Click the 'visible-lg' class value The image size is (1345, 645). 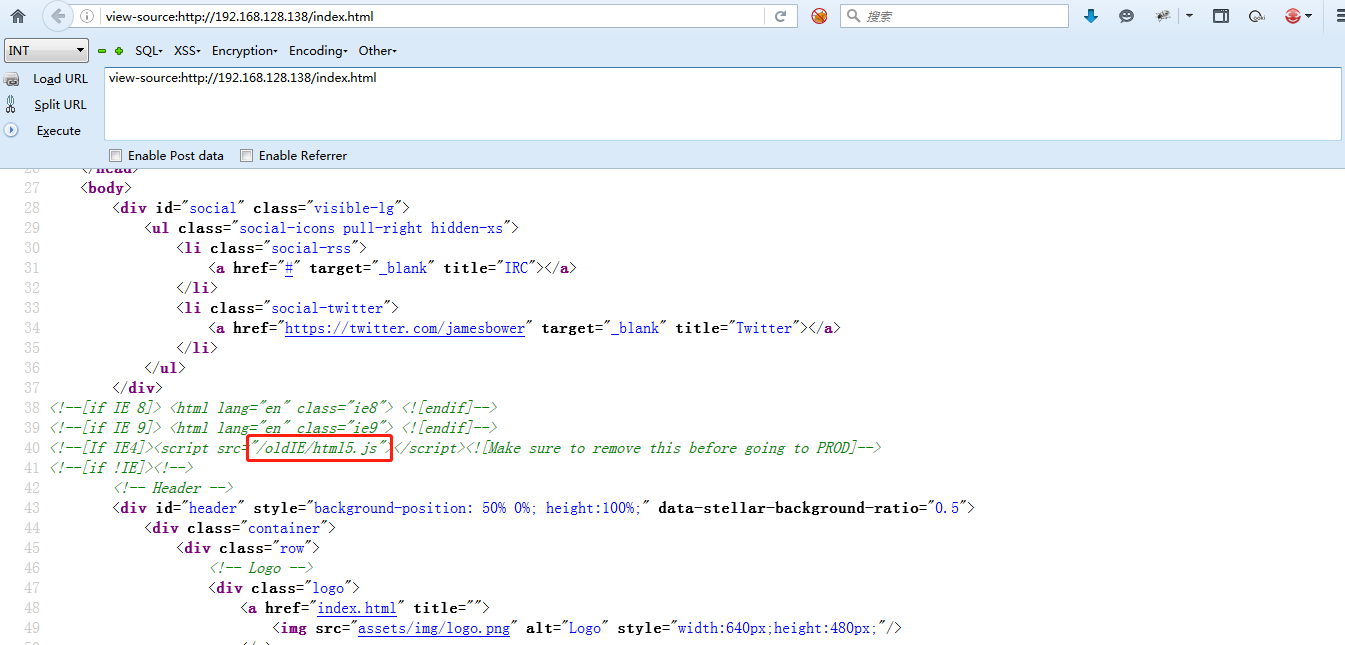pos(356,208)
